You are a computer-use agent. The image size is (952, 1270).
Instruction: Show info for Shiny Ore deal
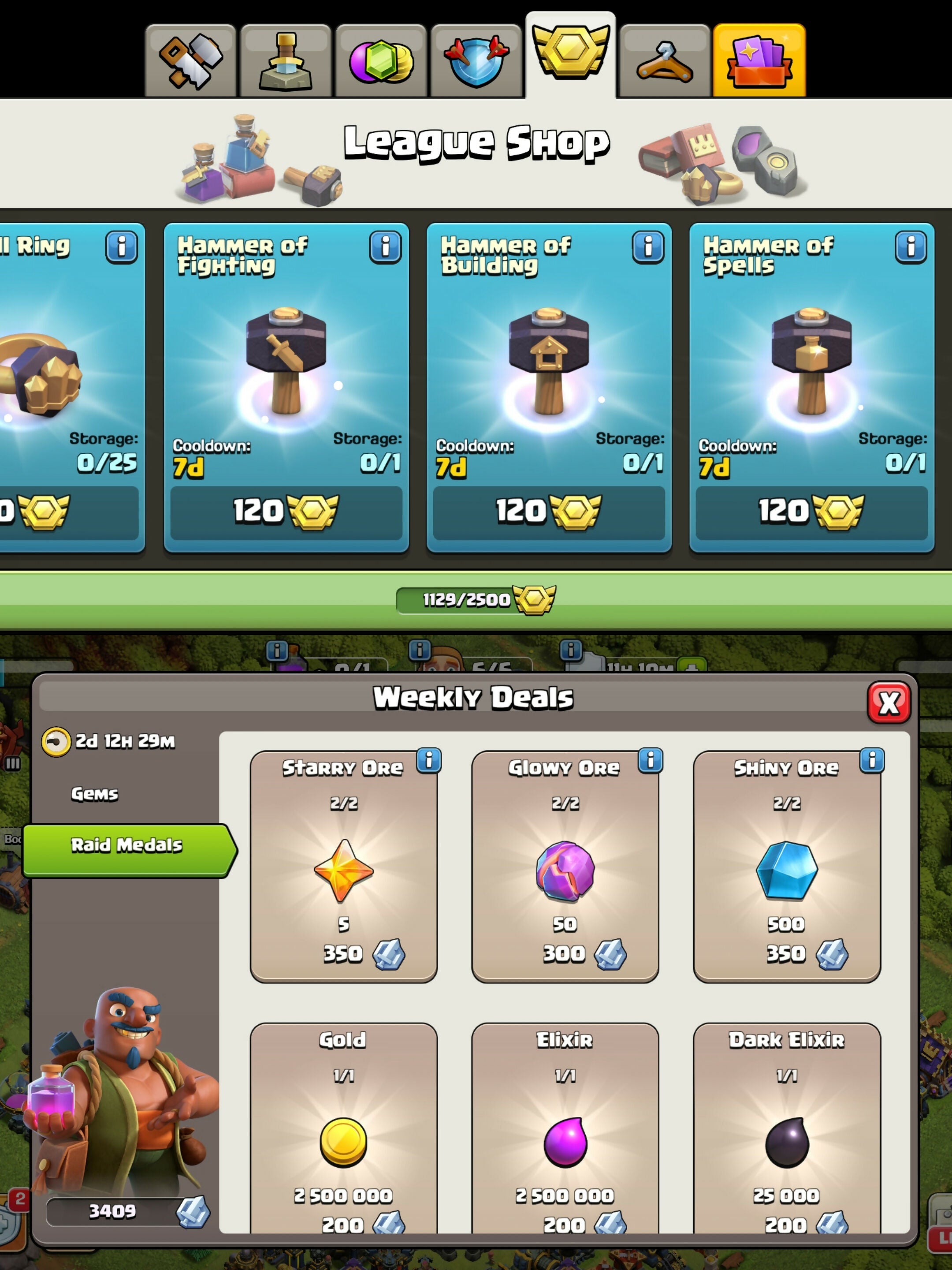pyautogui.click(x=872, y=760)
